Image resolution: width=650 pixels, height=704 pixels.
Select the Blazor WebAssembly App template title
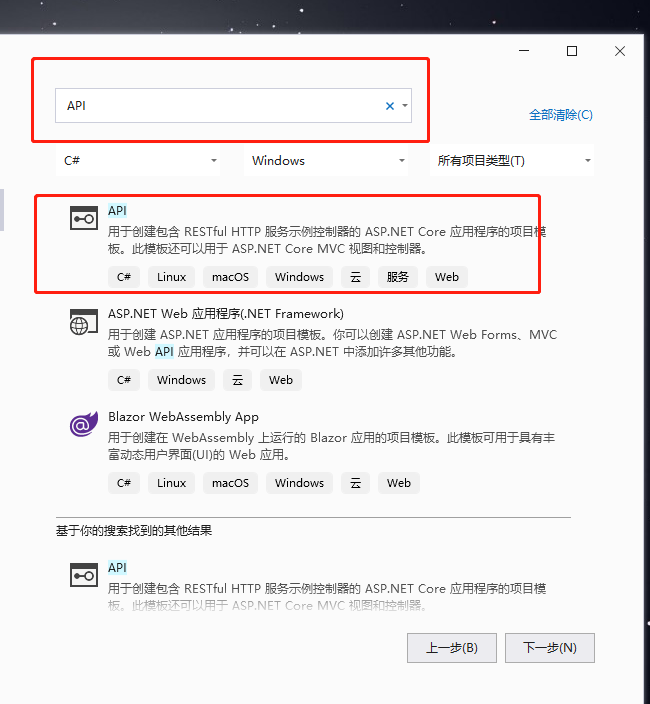click(x=183, y=417)
